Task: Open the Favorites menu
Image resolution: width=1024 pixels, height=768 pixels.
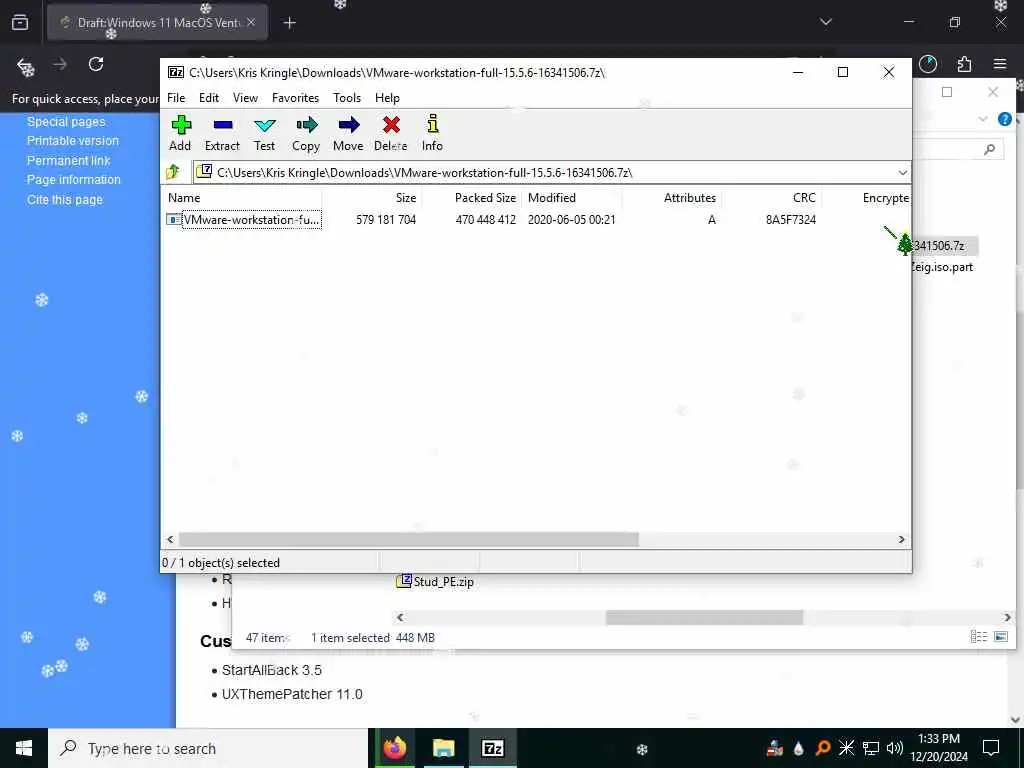Action: click(x=295, y=98)
